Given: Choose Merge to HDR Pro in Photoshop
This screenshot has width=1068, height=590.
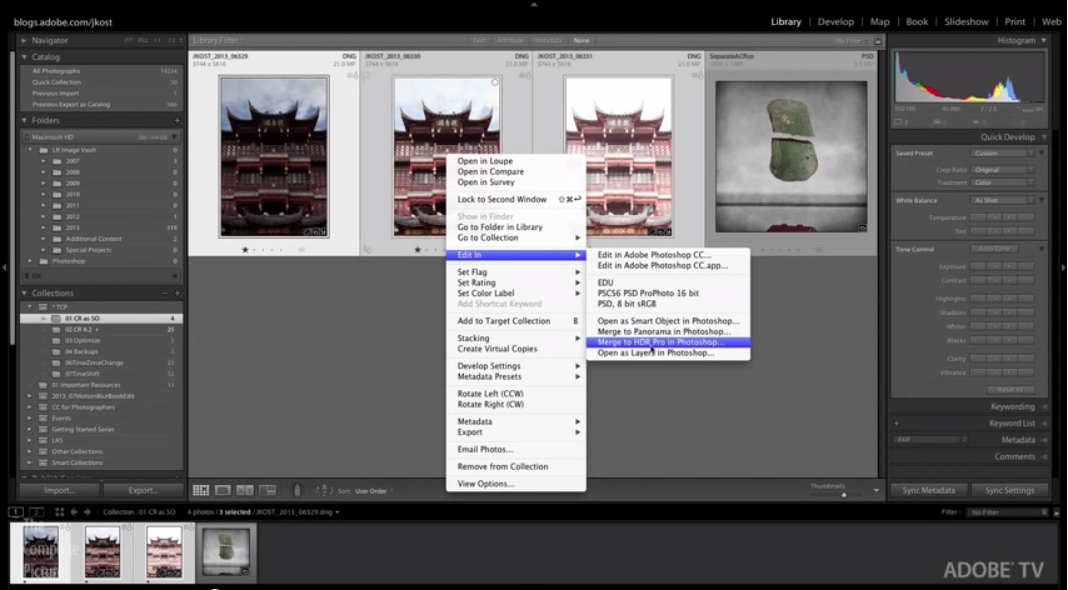Looking at the screenshot, I should [x=660, y=342].
